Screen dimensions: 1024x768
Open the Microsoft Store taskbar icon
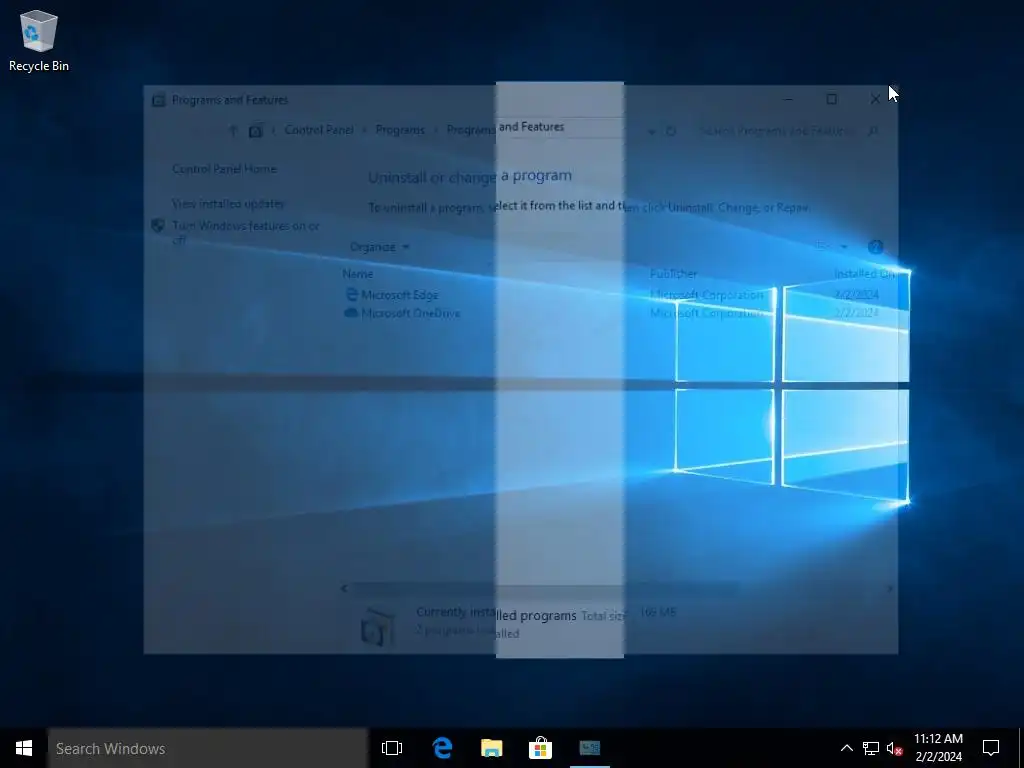(x=541, y=748)
